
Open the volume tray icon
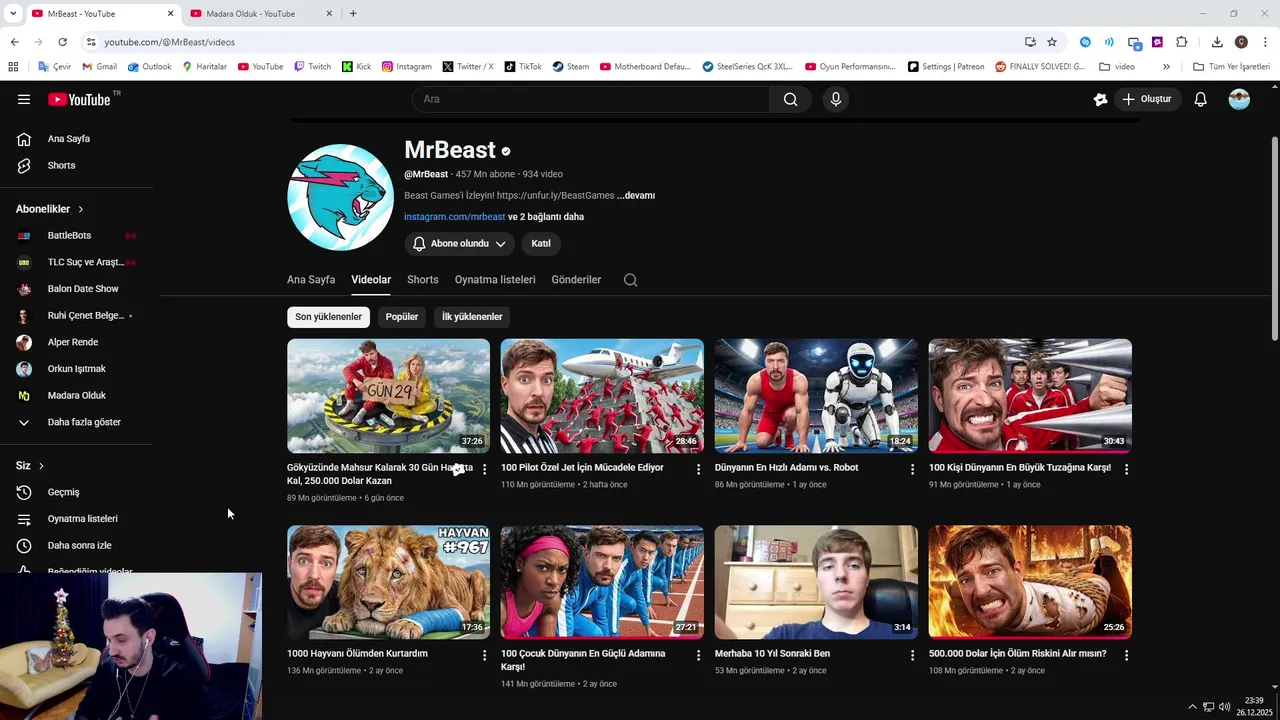(x=1225, y=707)
